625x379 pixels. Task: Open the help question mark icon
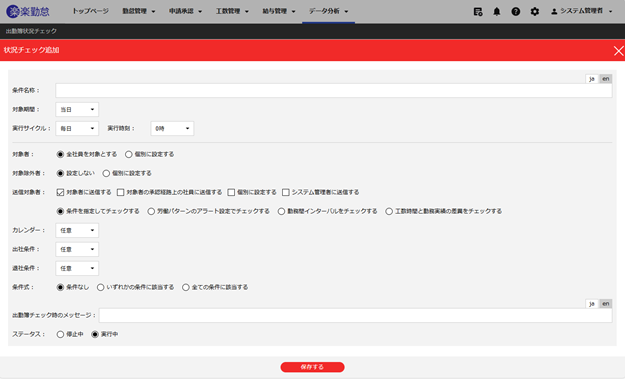click(x=516, y=12)
